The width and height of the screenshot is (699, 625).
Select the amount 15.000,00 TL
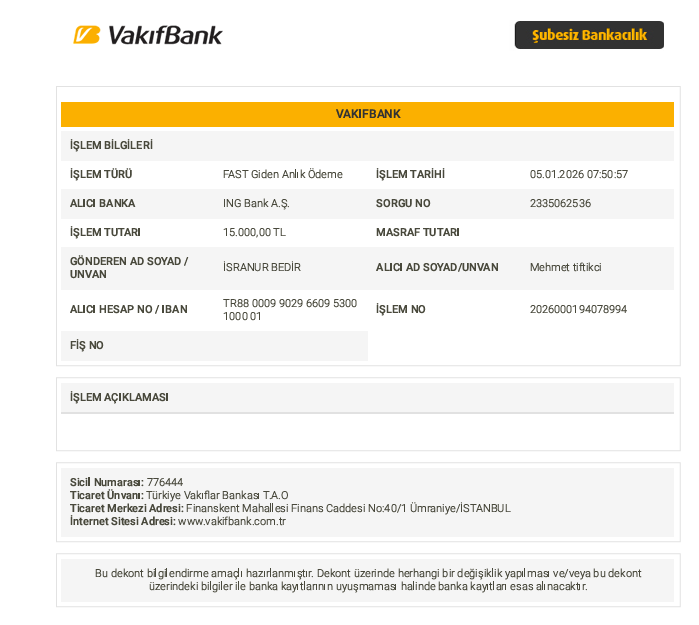coord(254,232)
